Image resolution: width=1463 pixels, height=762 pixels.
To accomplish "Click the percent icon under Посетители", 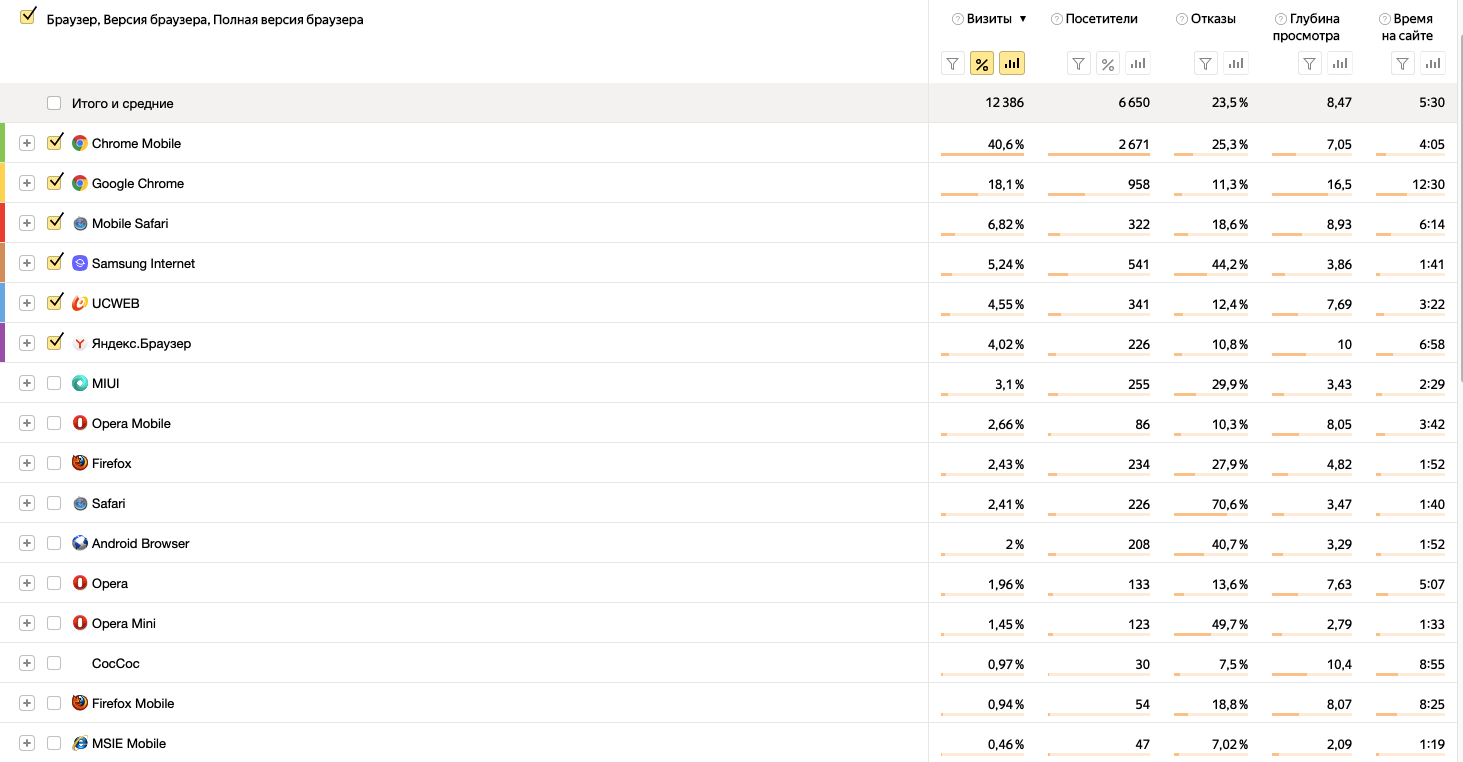I will point(1108,64).
